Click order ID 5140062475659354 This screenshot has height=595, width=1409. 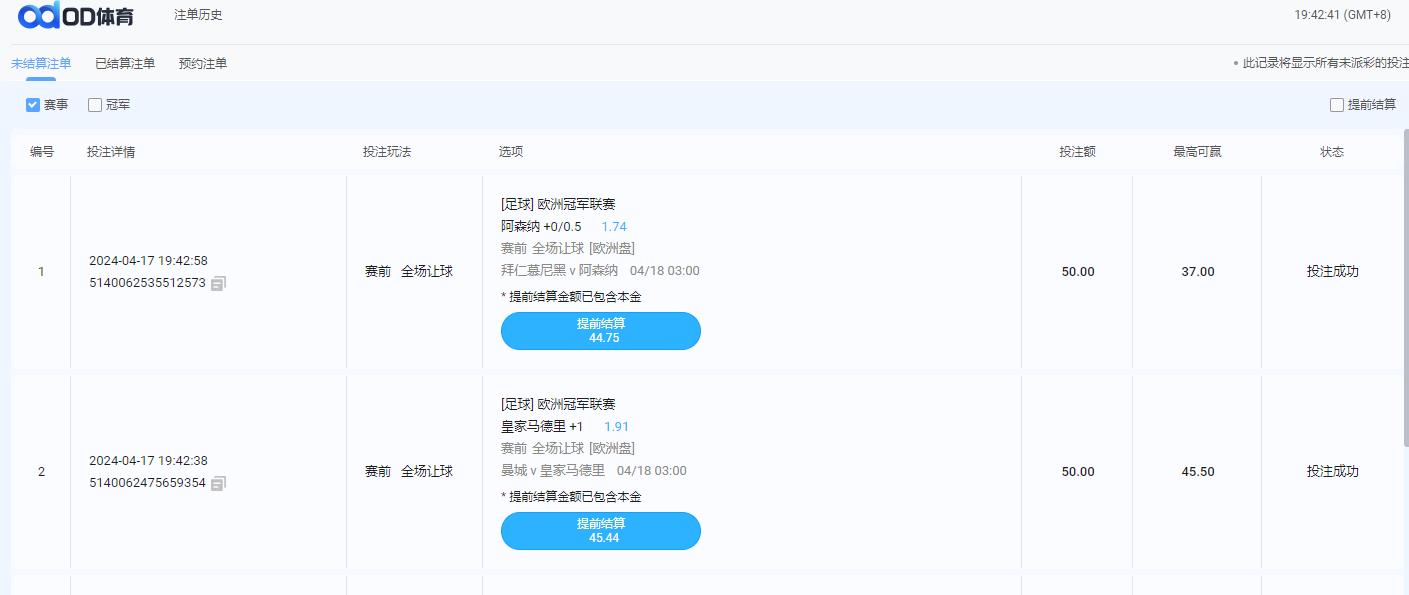[147, 483]
